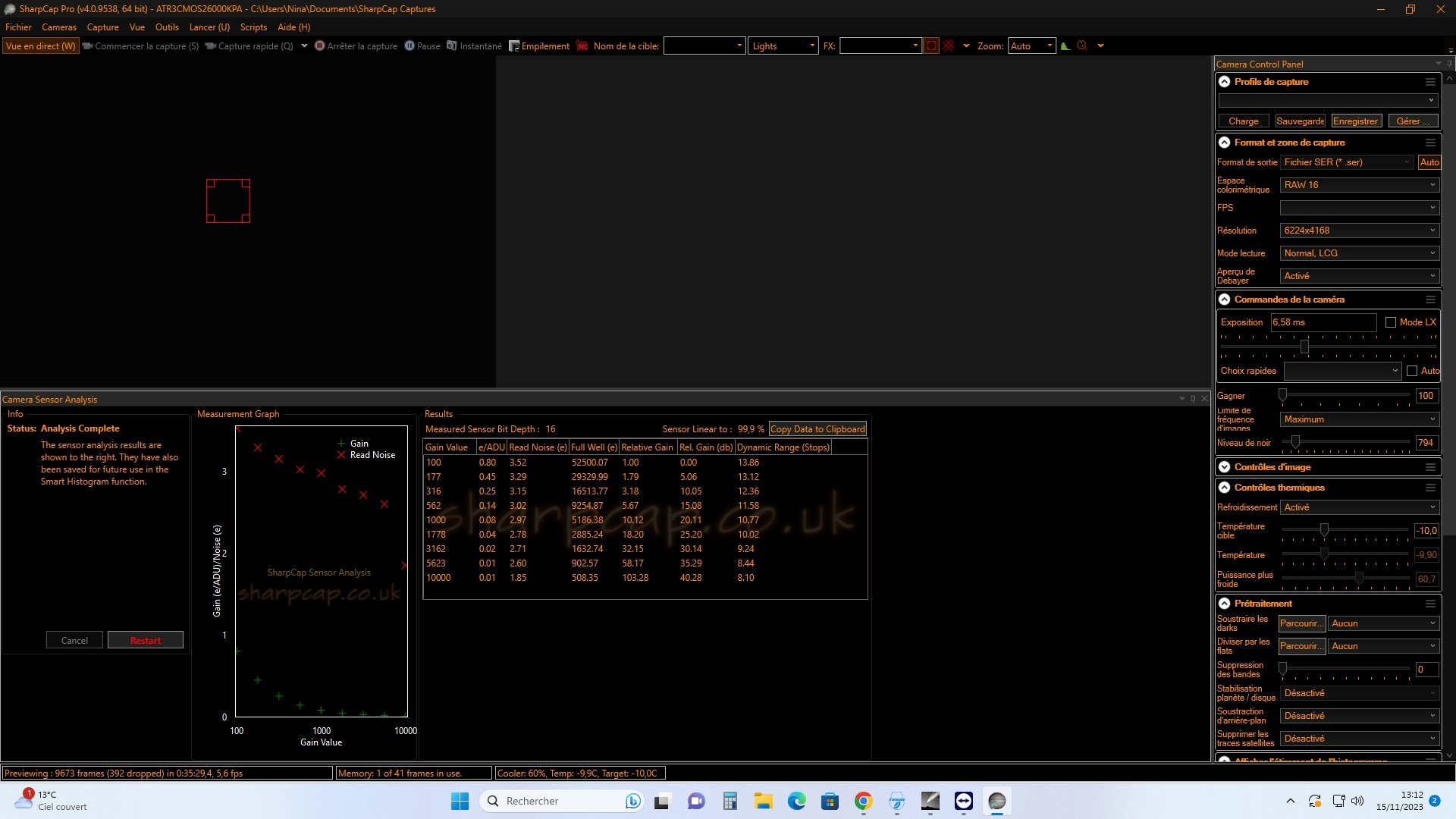
Task: Open the Refroidissement Activé dropdown
Action: (1359, 507)
